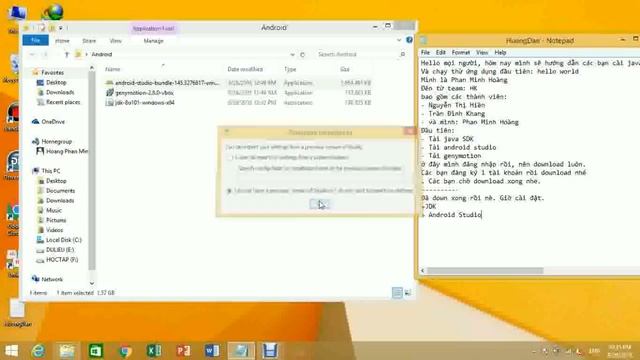Image resolution: width=640 pixels, height=360 pixels.
Task: Click Notepad horizontal scrollbar thumb
Action: [485, 271]
